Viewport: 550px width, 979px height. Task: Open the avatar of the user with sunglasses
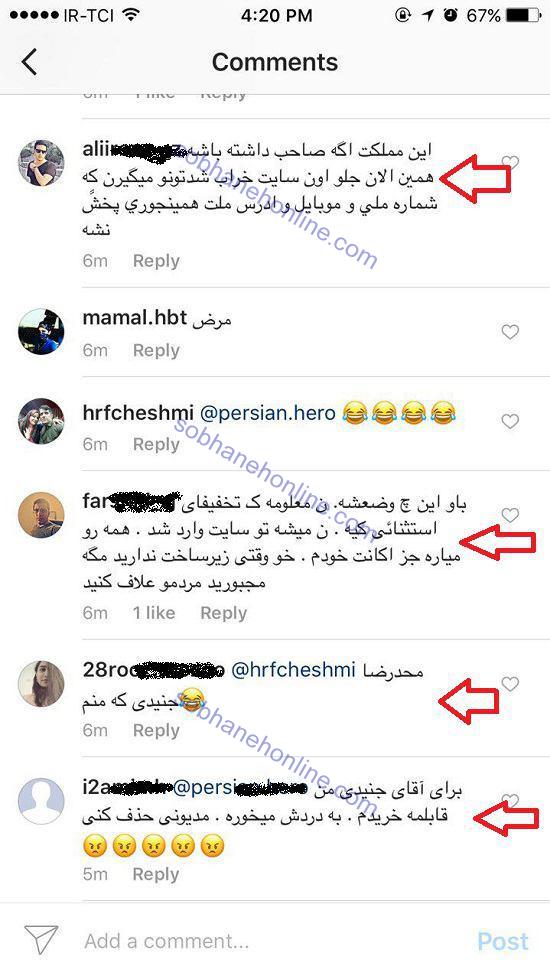click(41, 163)
